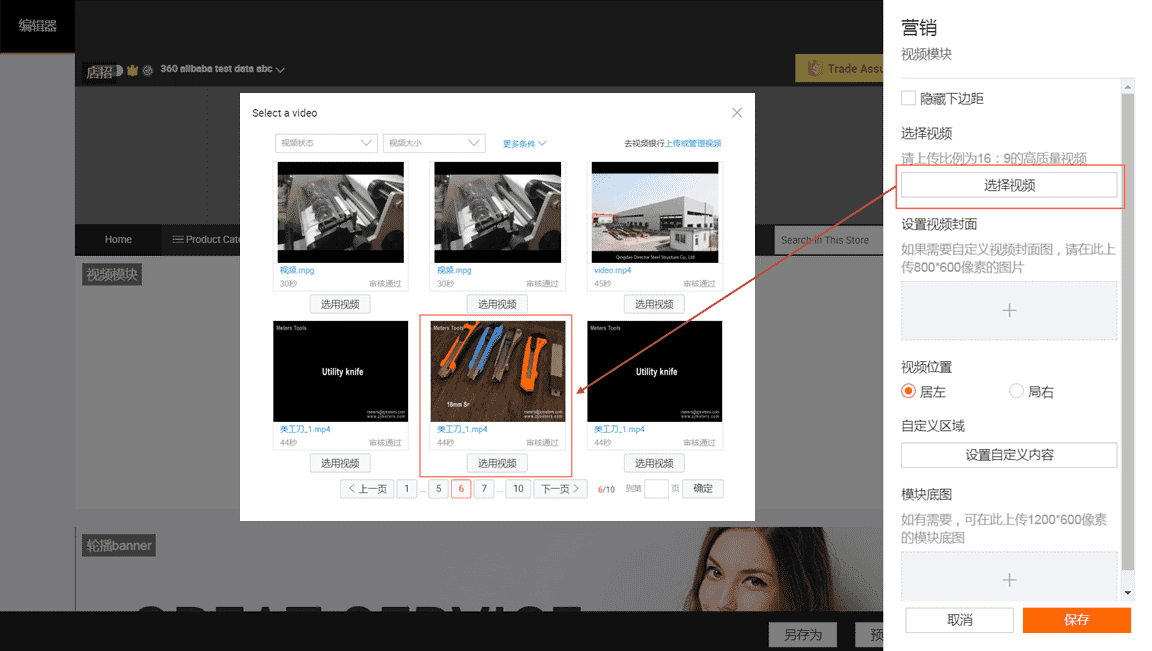The width and height of the screenshot is (1152, 651).
Task: Click the plus icon to upload video cover
Action: (x=1009, y=310)
